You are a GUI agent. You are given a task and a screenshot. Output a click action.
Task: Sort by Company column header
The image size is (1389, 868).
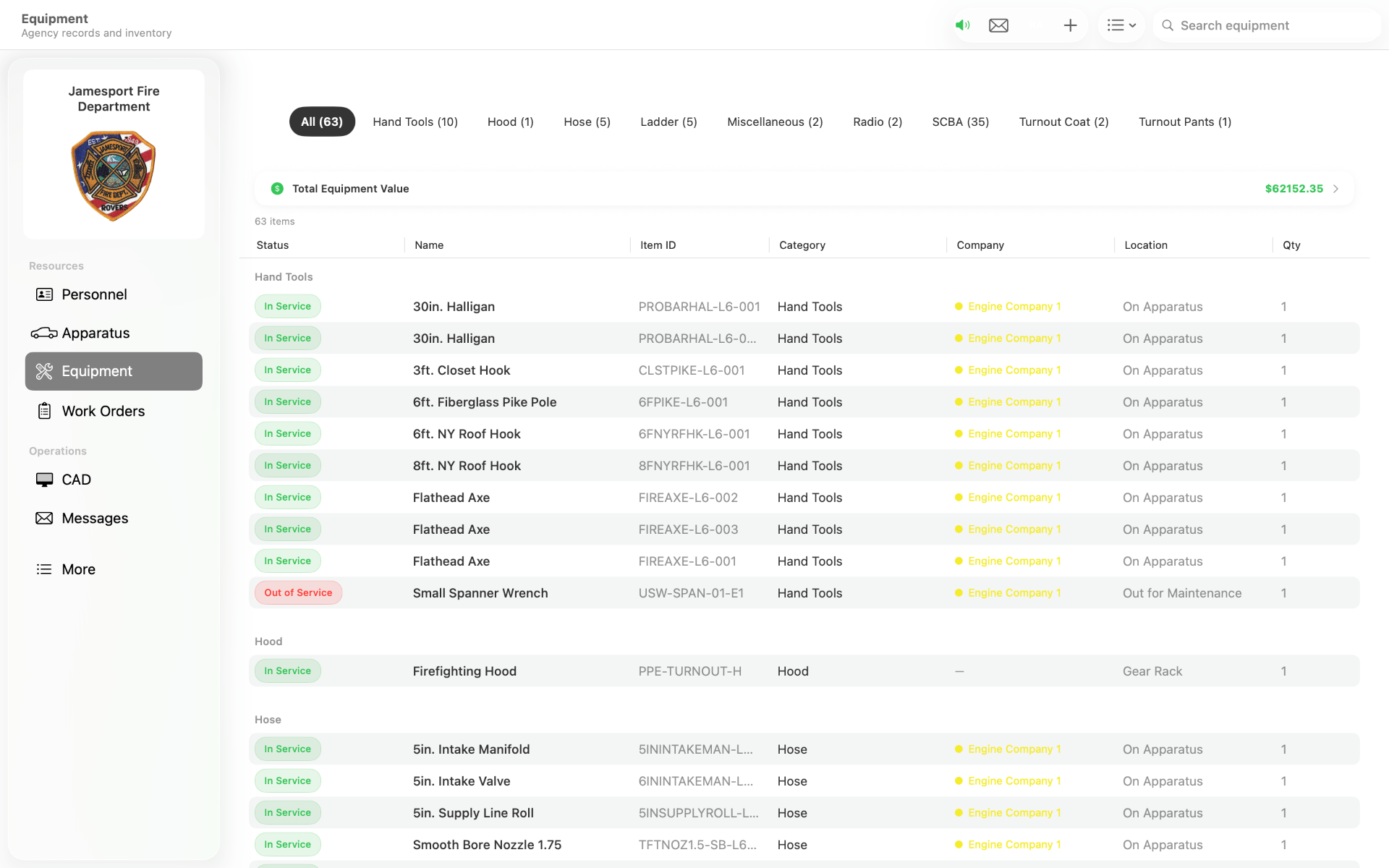pos(980,245)
